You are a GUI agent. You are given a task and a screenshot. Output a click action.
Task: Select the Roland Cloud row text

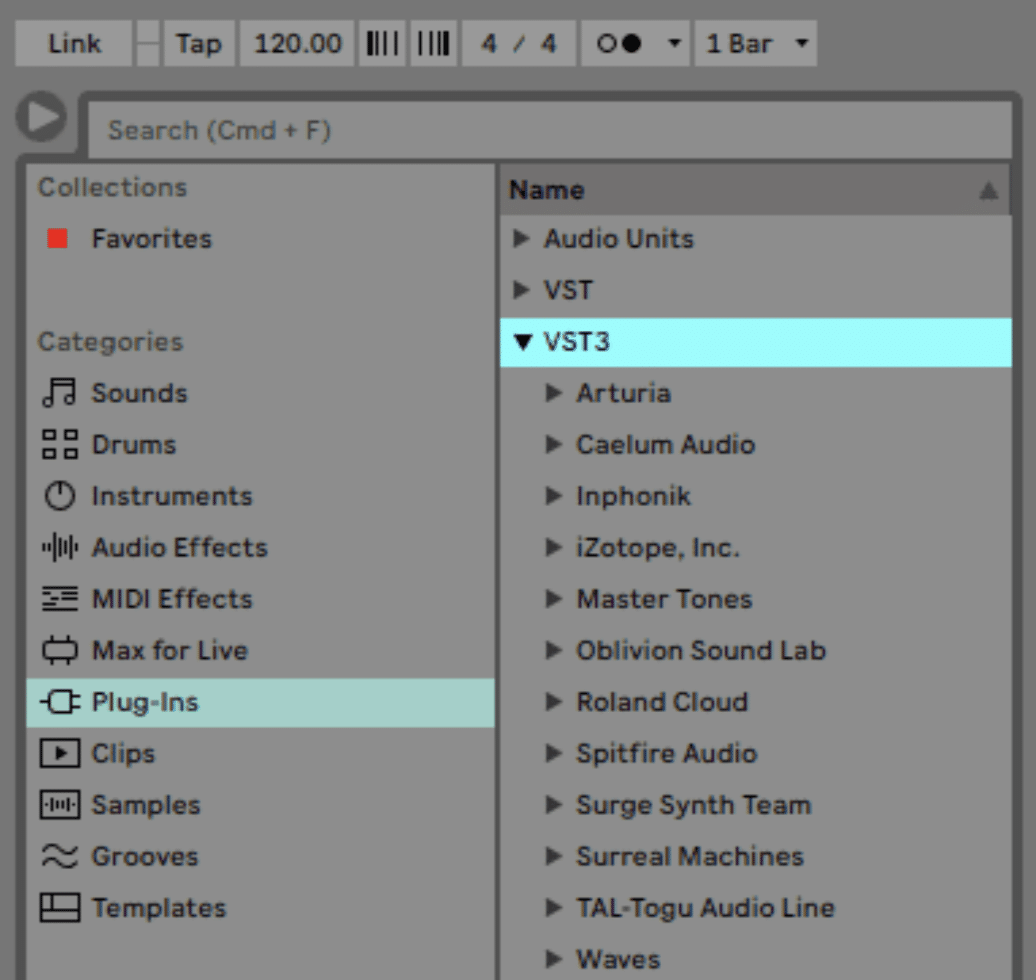[662, 702]
